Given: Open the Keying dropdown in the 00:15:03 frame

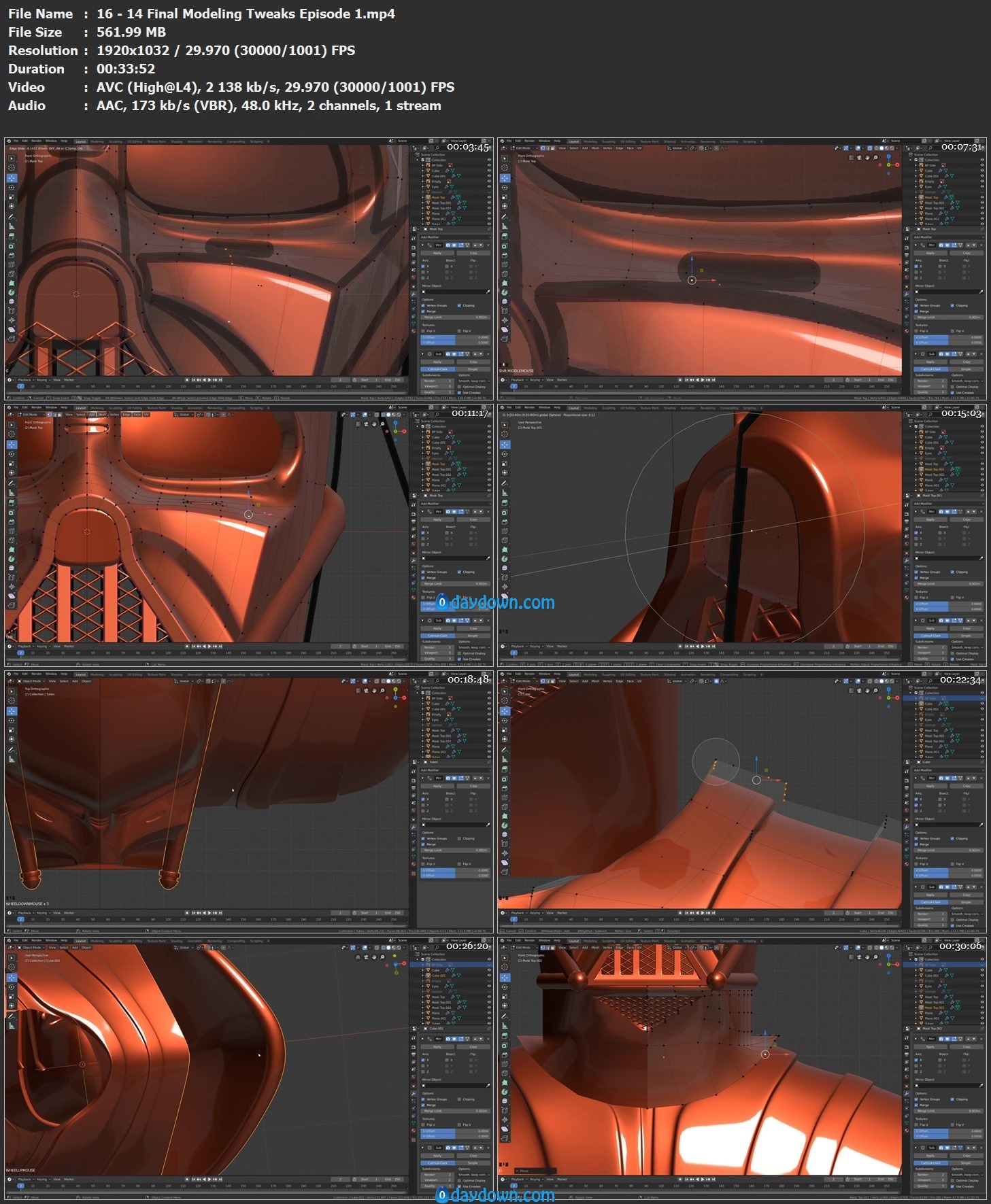Looking at the screenshot, I should [x=537, y=647].
